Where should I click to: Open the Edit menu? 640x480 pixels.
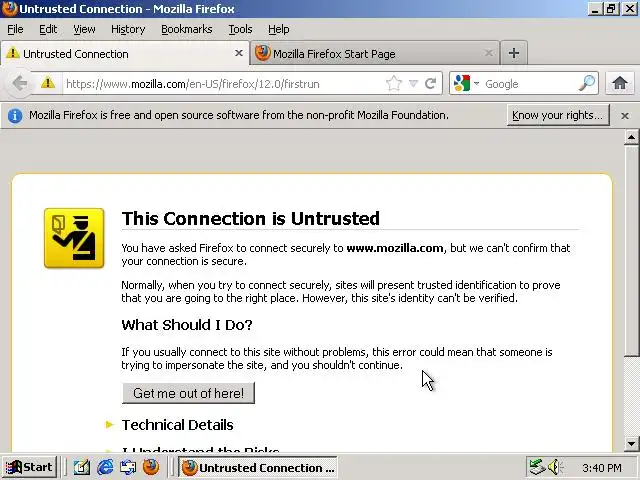[48, 29]
